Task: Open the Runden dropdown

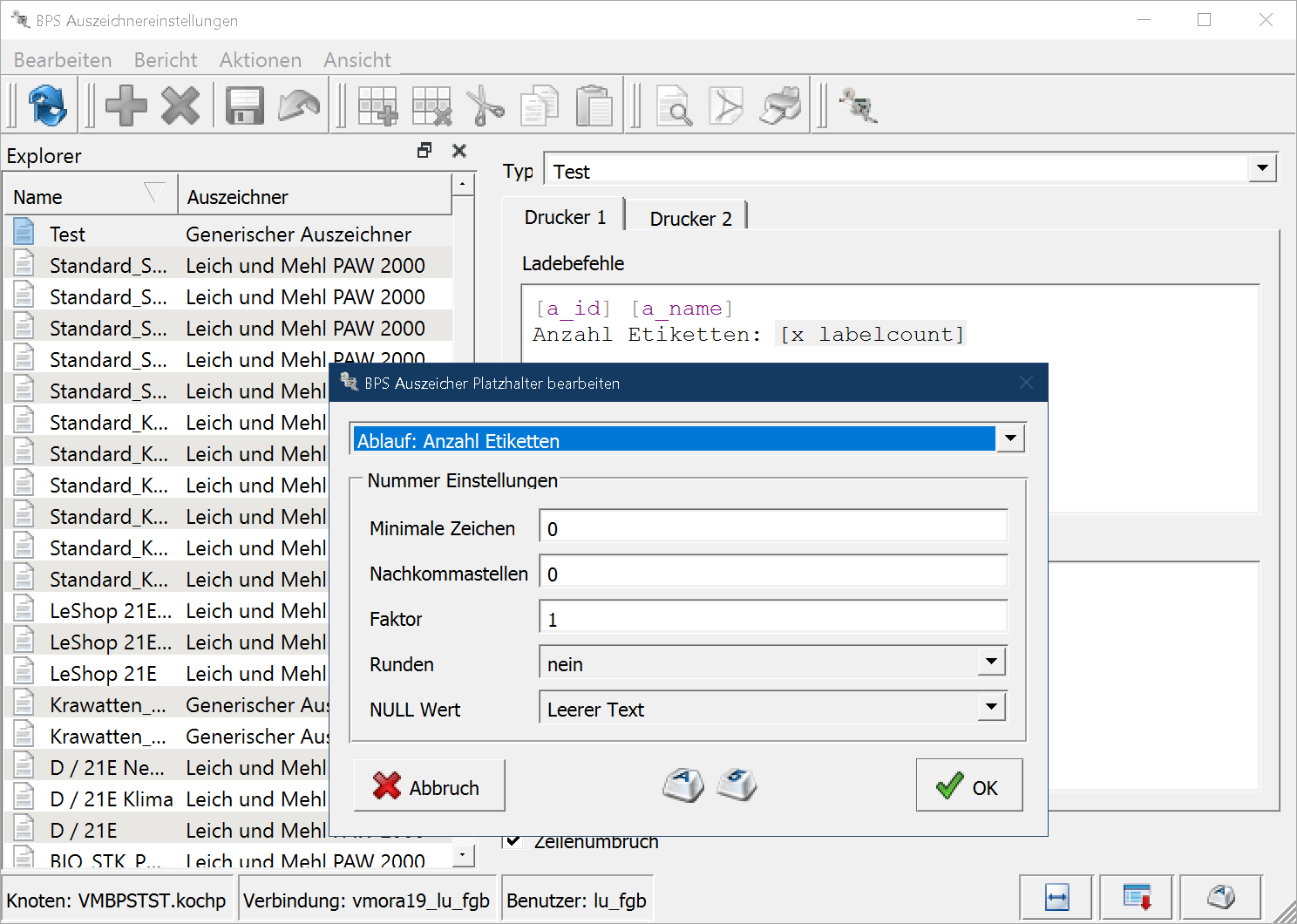Action: pos(991,662)
